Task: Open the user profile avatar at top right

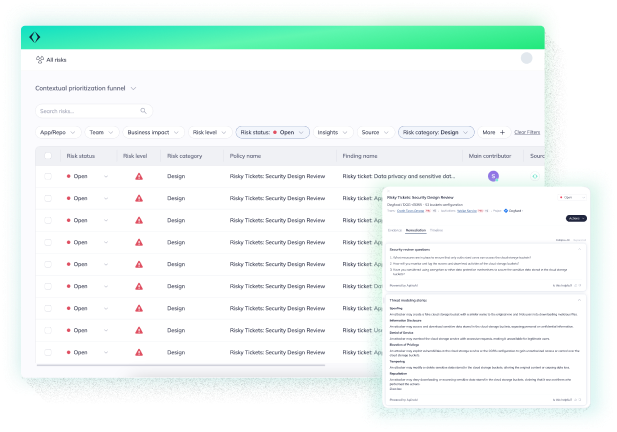Action: [x=527, y=59]
